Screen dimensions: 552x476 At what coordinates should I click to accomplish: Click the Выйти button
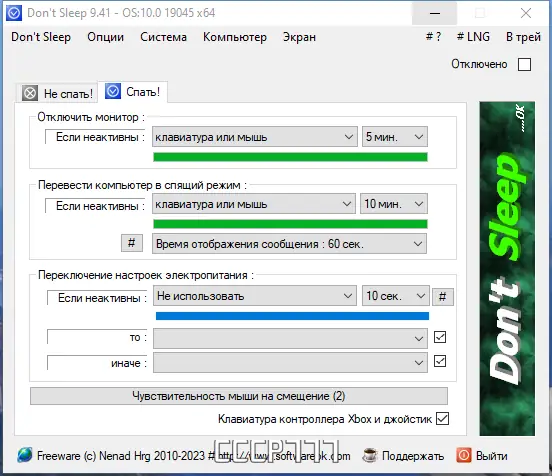[x=482, y=456]
